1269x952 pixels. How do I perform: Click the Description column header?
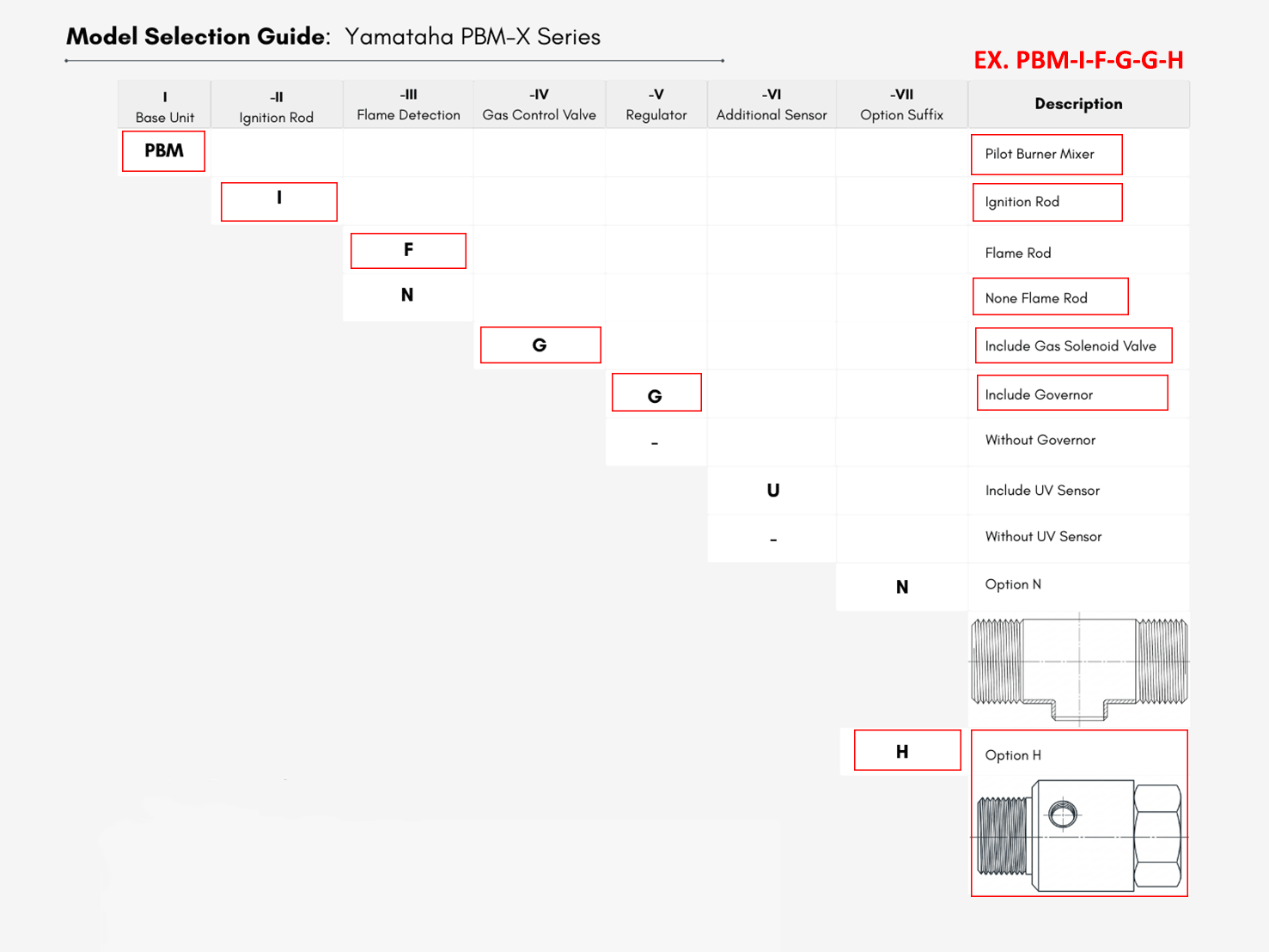point(1078,104)
